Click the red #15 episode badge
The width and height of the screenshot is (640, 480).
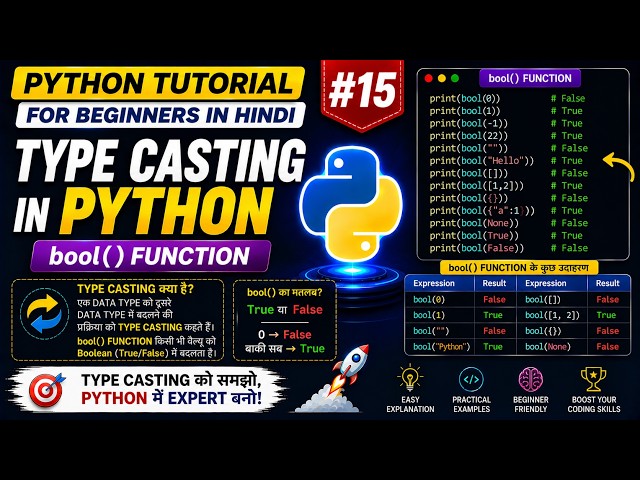(362, 94)
